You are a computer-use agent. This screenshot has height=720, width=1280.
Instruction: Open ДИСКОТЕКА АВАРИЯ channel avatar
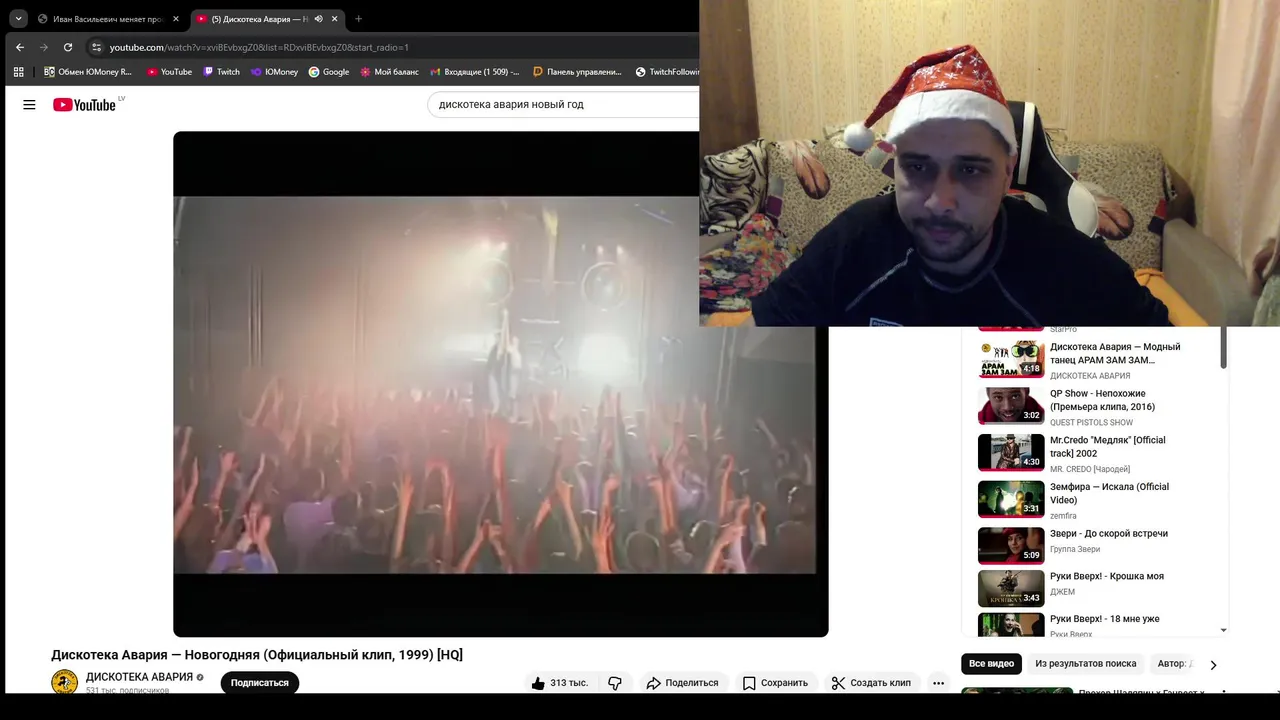coord(64,682)
